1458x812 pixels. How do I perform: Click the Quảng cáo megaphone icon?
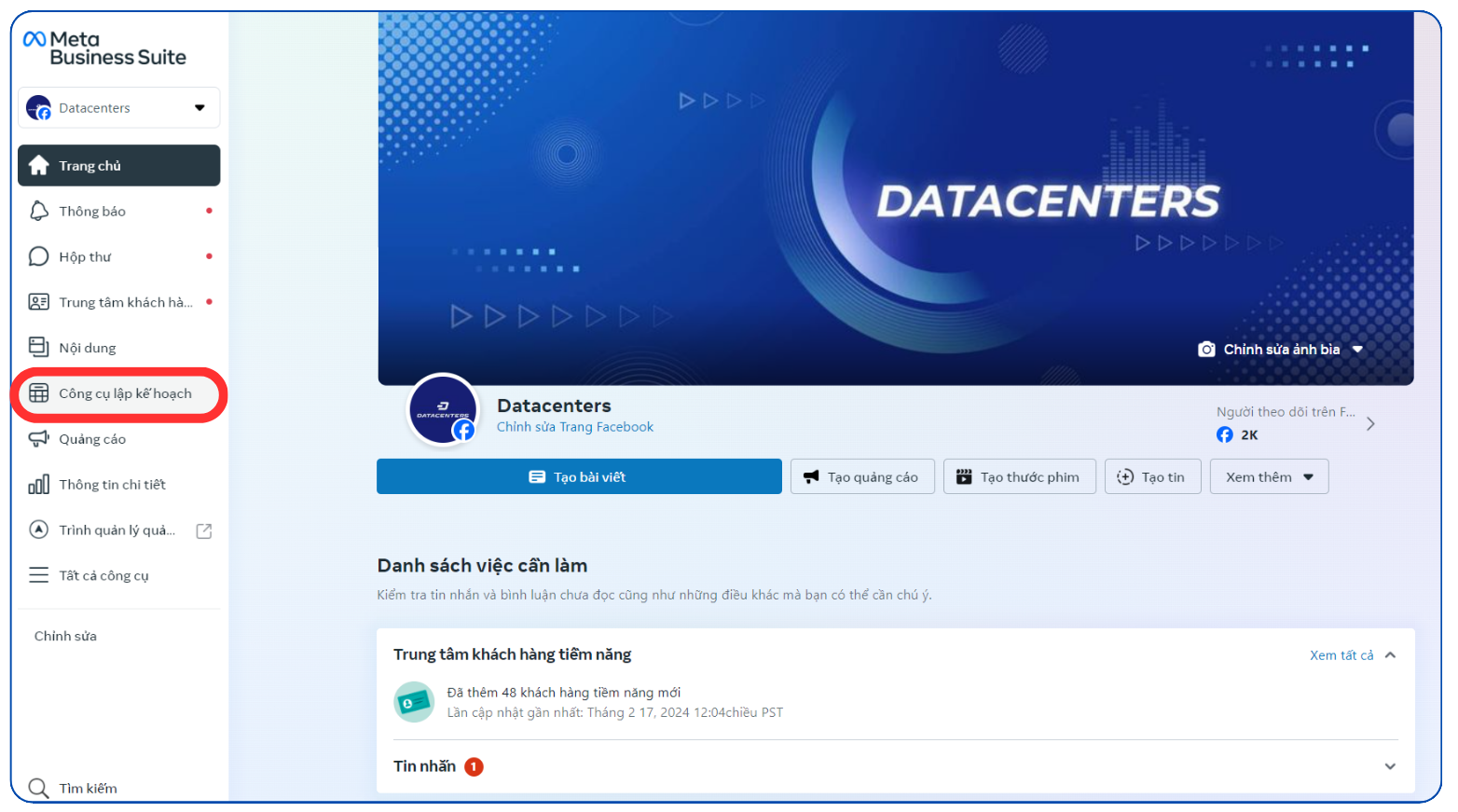click(x=38, y=439)
